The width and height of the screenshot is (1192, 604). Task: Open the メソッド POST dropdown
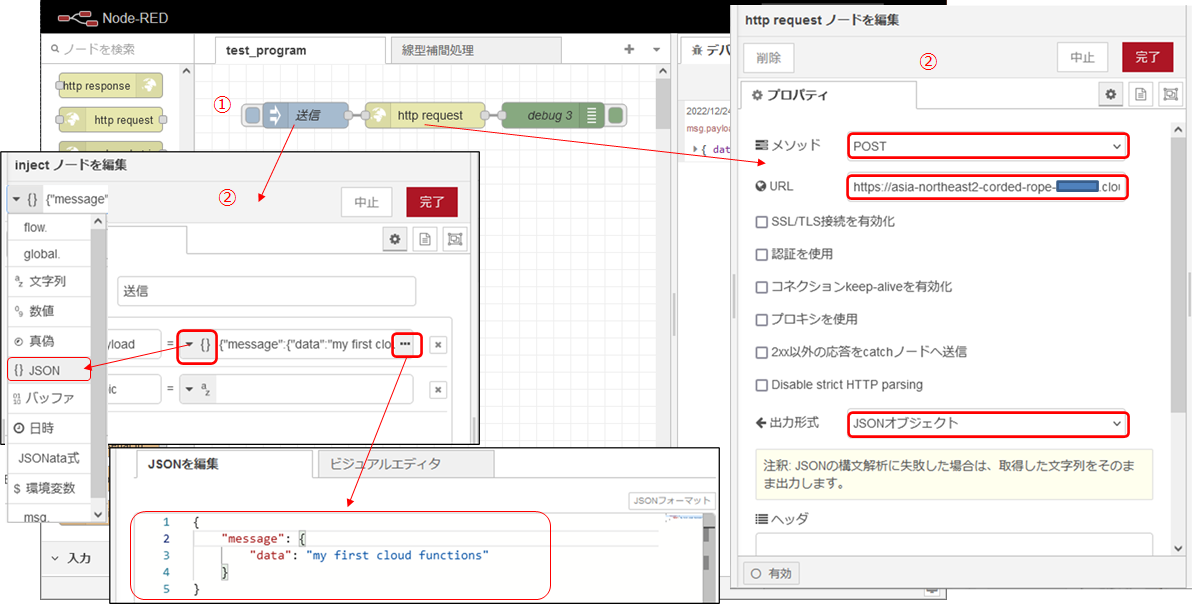pos(988,146)
